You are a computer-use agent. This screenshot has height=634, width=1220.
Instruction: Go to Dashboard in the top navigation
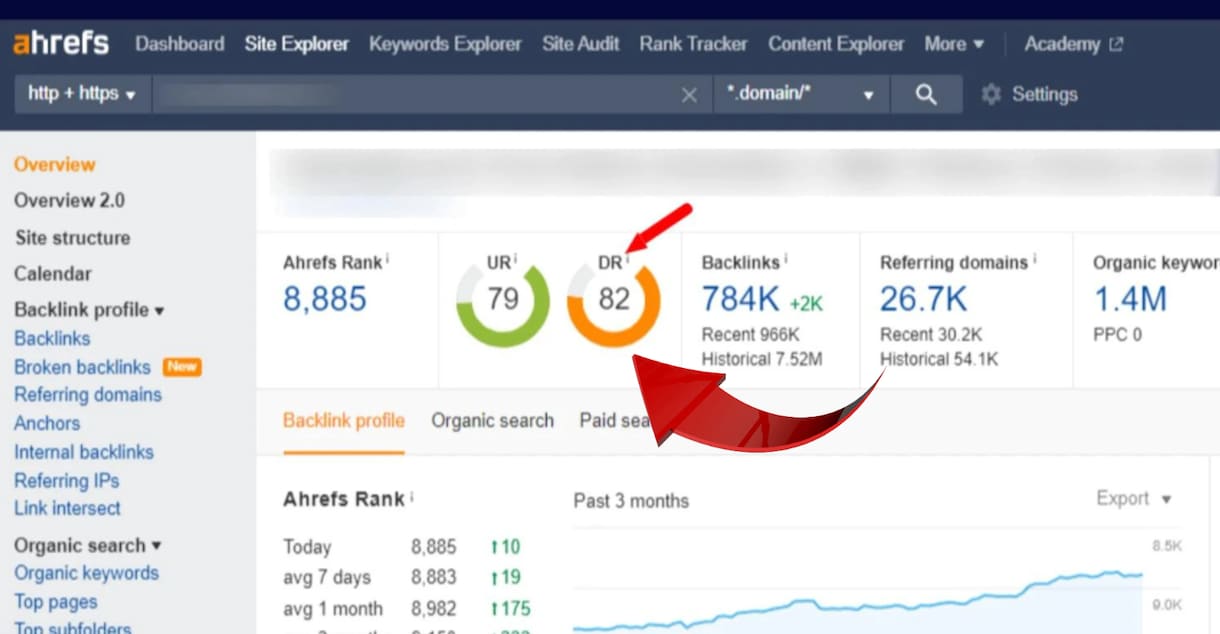click(180, 44)
